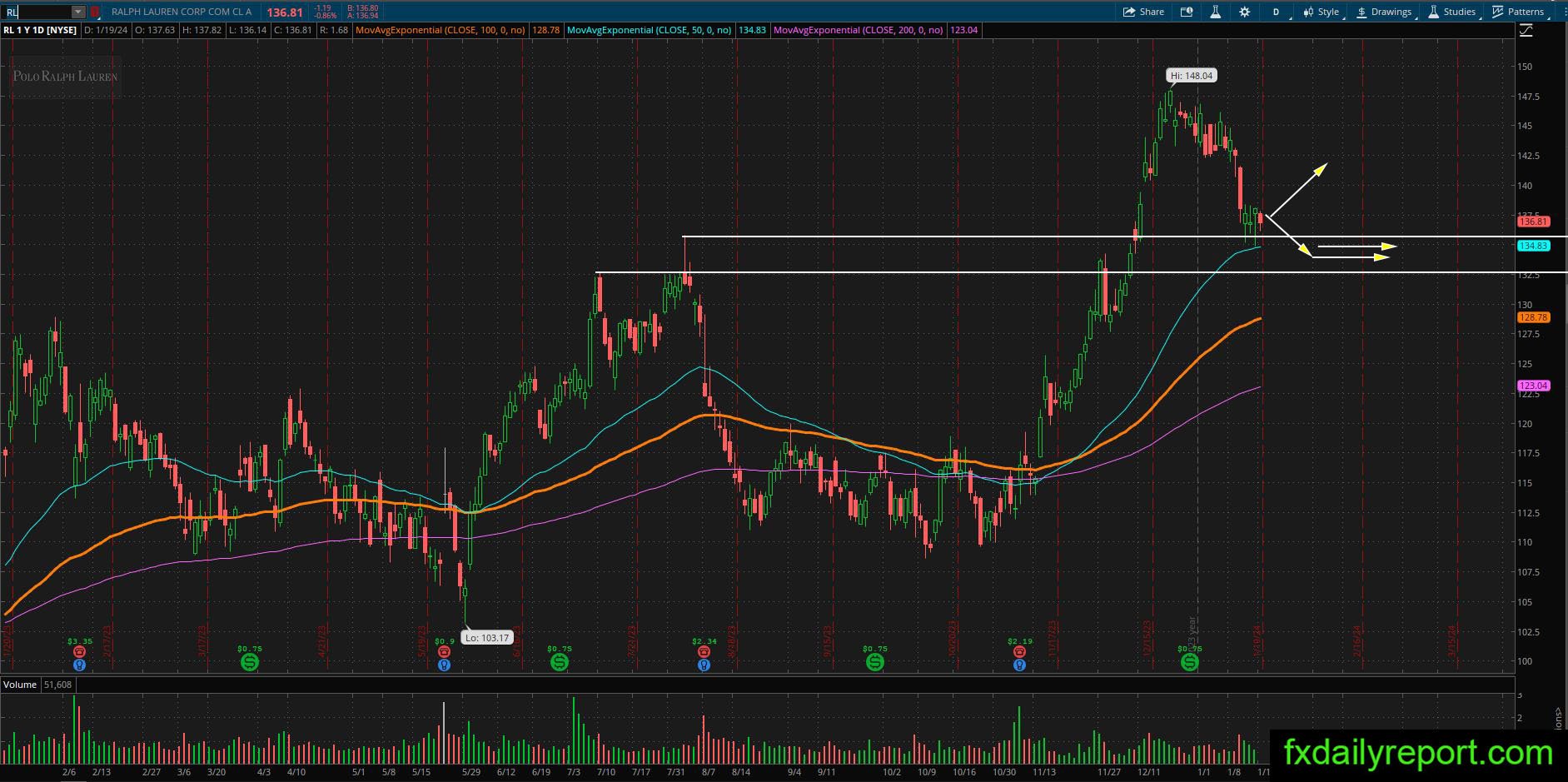Click the curve icon above the price axis
Viewport: 1568px width, 782px height.
click(1526, 31)
